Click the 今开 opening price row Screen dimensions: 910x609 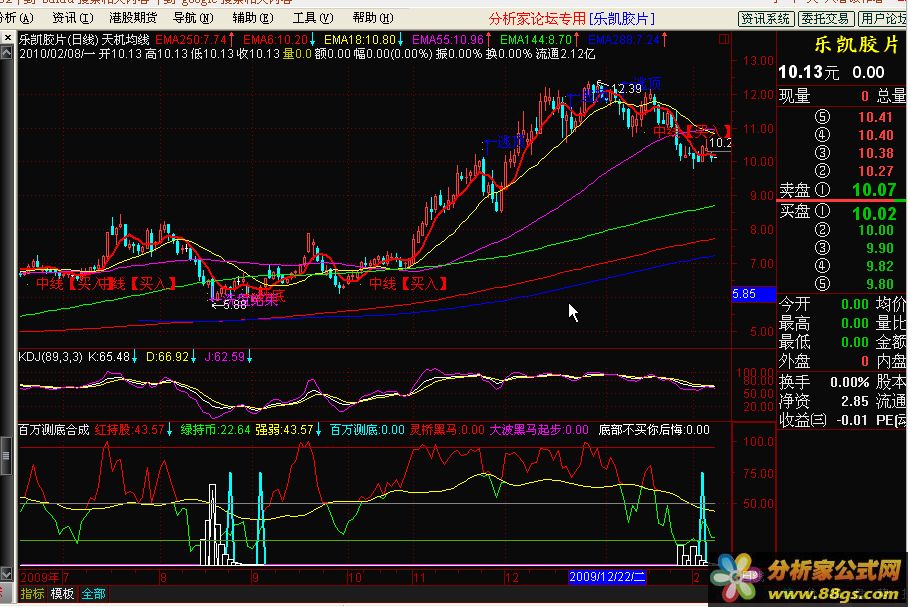[x=824, y=304]
